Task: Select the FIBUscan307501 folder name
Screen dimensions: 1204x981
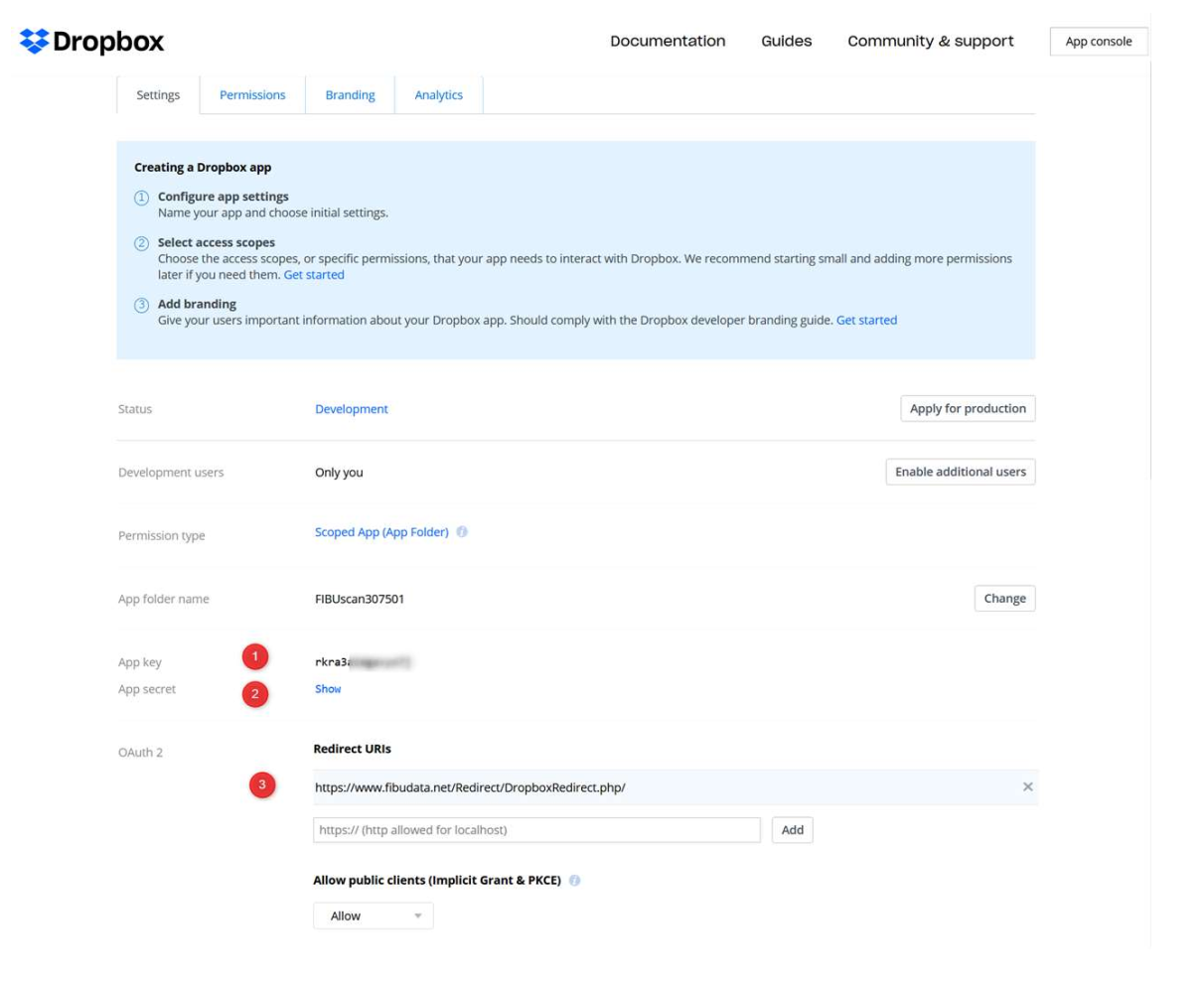Action: [x=360, y=599]
